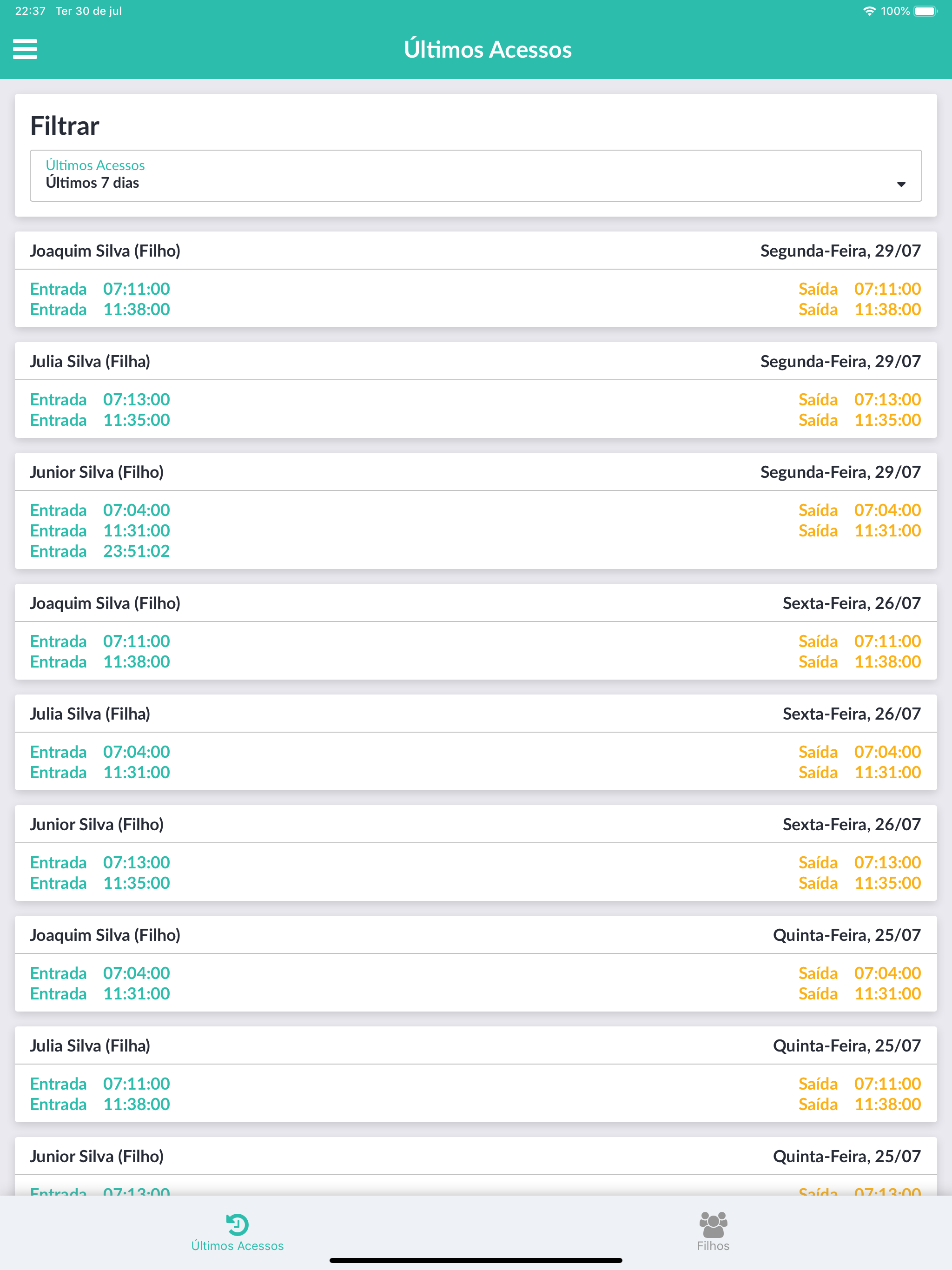Switch to the Filhos tab label
The image size is (952, 1270).
click(713, 1246)
